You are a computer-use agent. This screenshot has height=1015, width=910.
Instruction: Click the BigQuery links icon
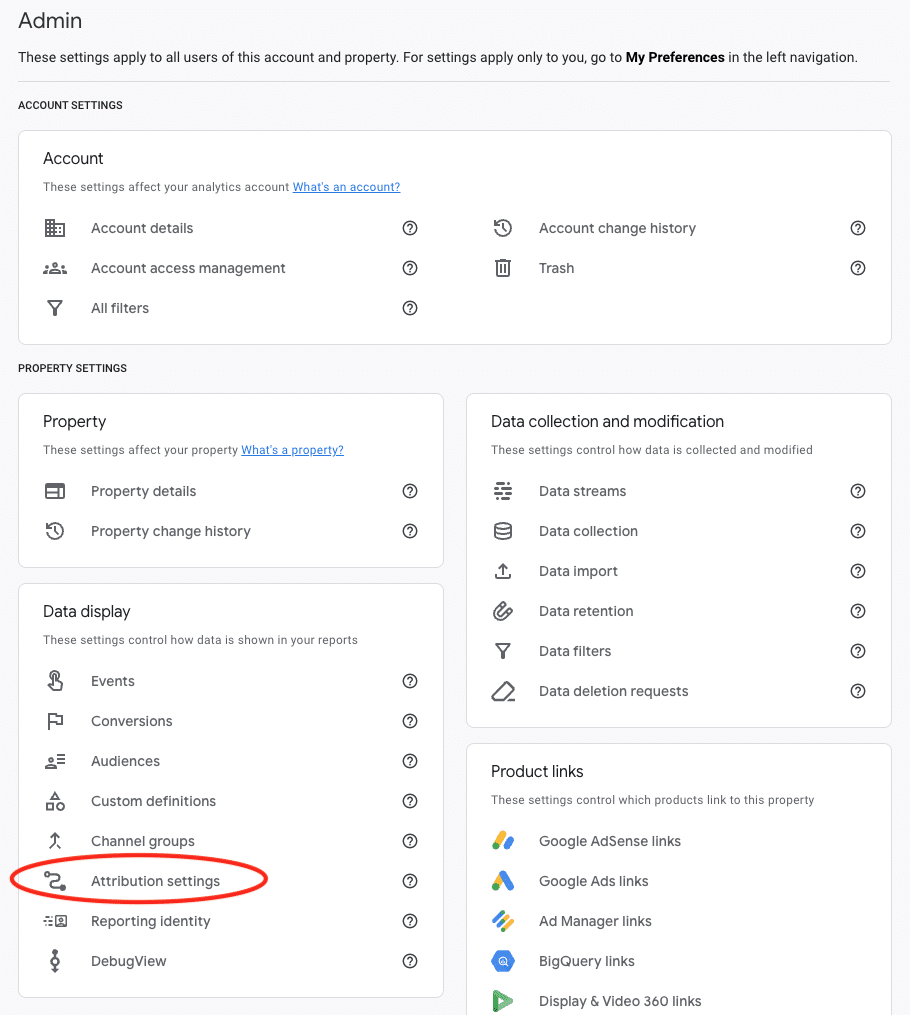tap(503, 961)
